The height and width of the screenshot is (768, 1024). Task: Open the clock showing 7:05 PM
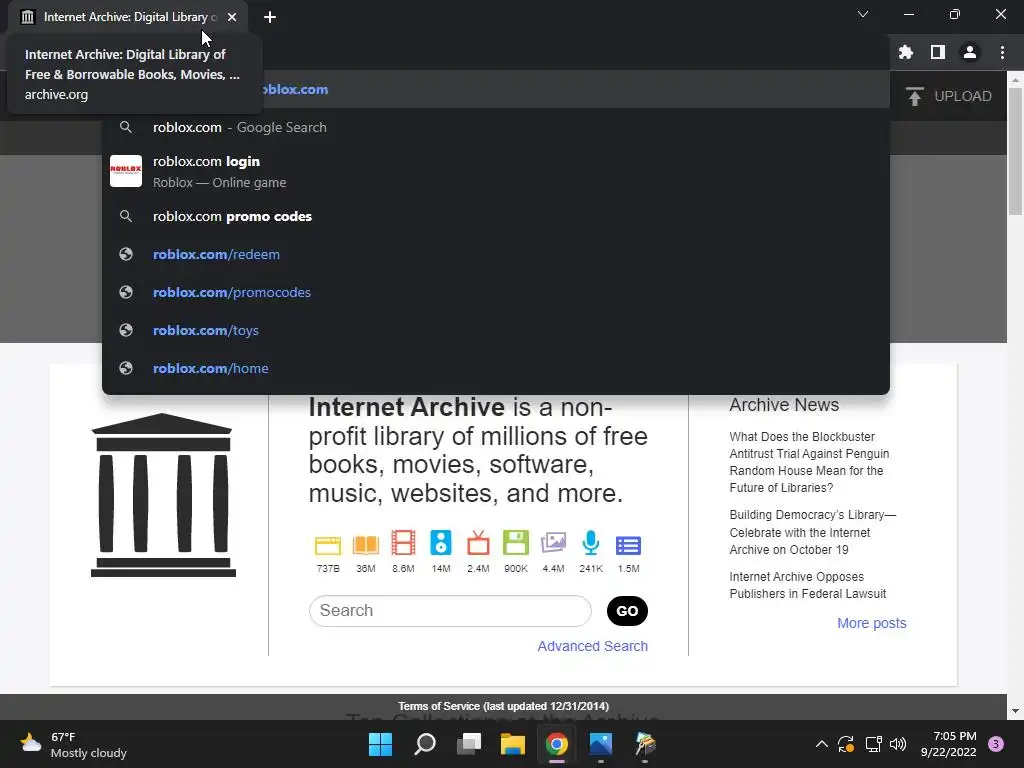pos(949,744)
